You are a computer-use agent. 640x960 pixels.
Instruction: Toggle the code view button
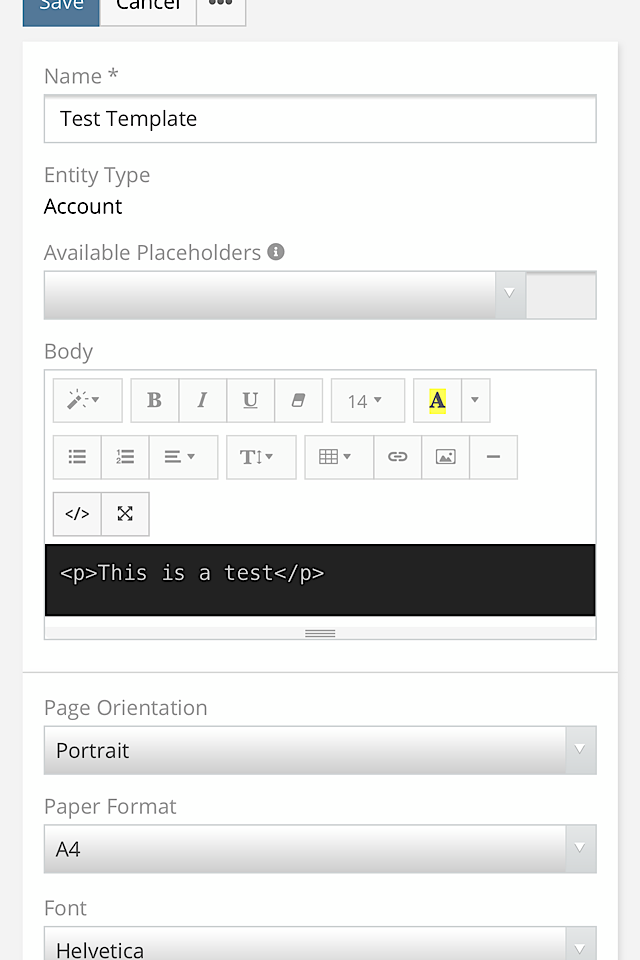pyautogui.click(x=77, y=514)
